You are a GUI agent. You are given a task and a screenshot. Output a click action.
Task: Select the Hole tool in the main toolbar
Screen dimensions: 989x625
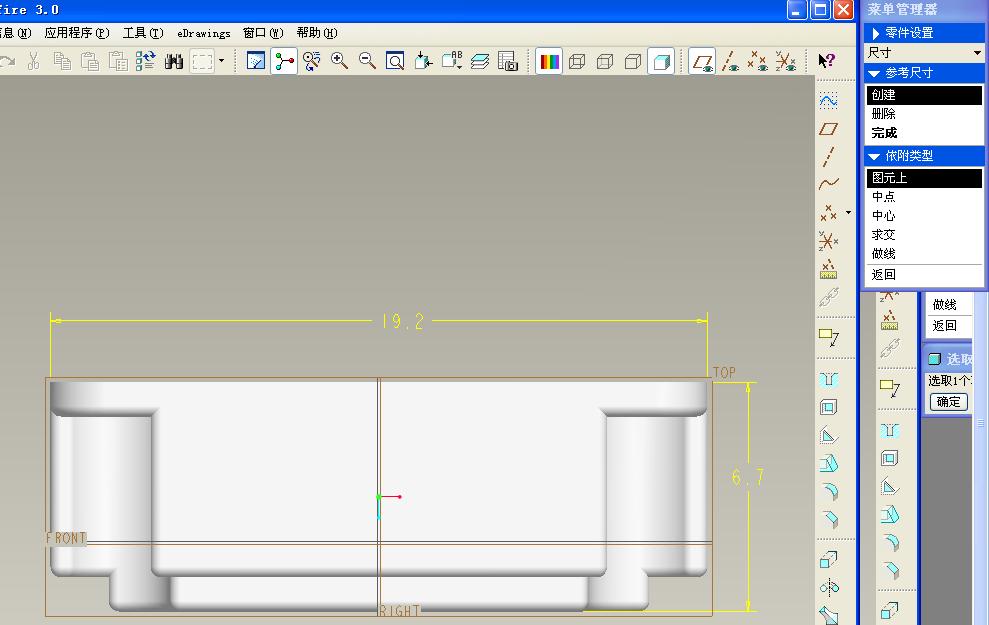tap(828, 380)
